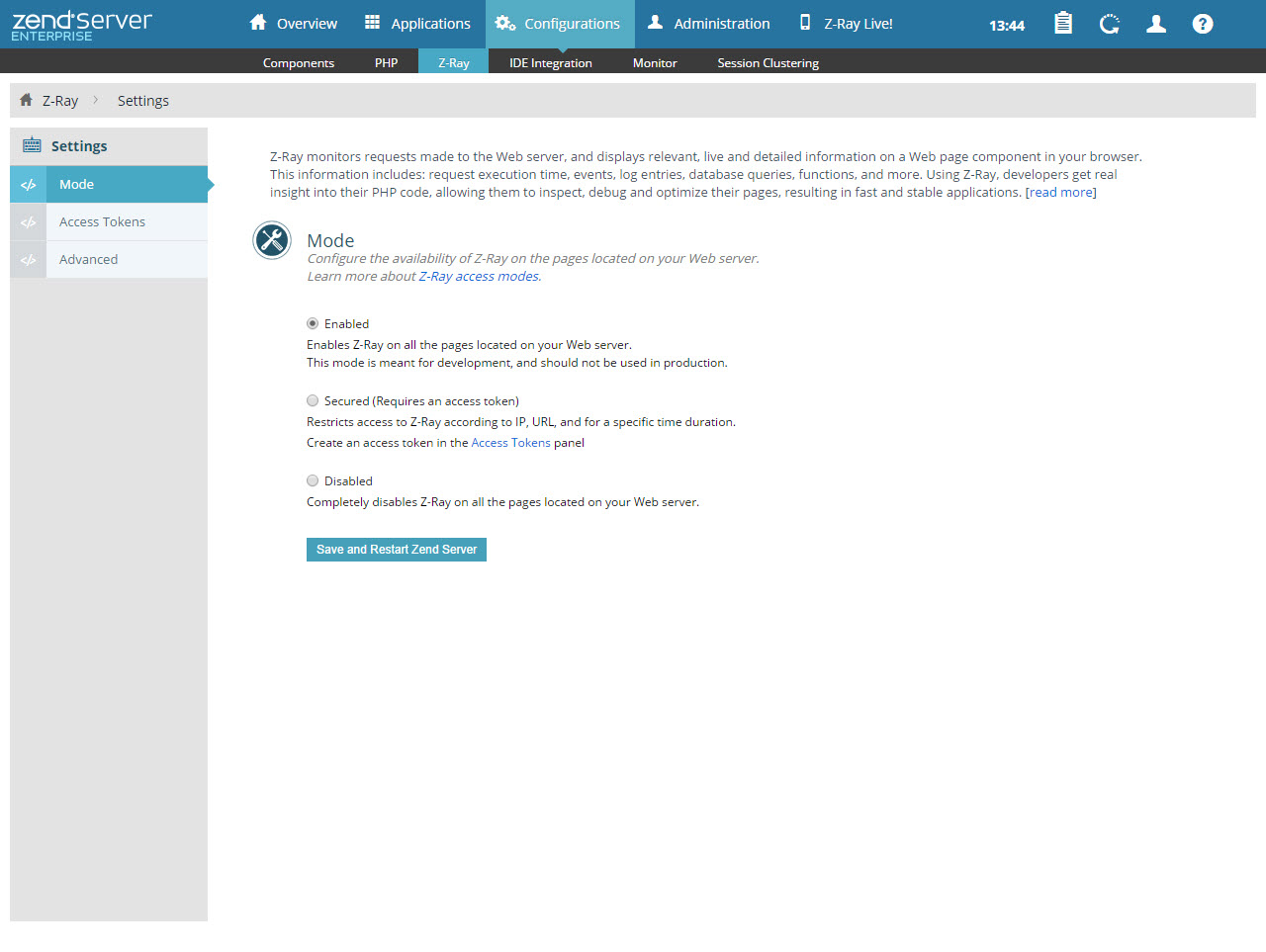The height and width of the screenshot is (952, 1266).
Task: Open the Applications menu
Action: point(417,24)
